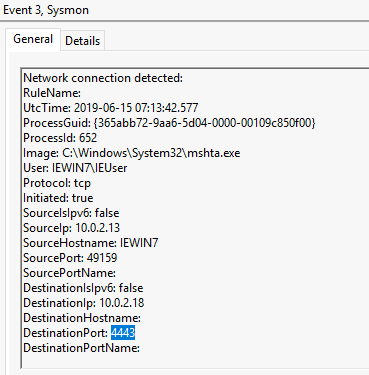Click the SourcePort 49159 line
The image size is (369, 375).
pos(70,258)
